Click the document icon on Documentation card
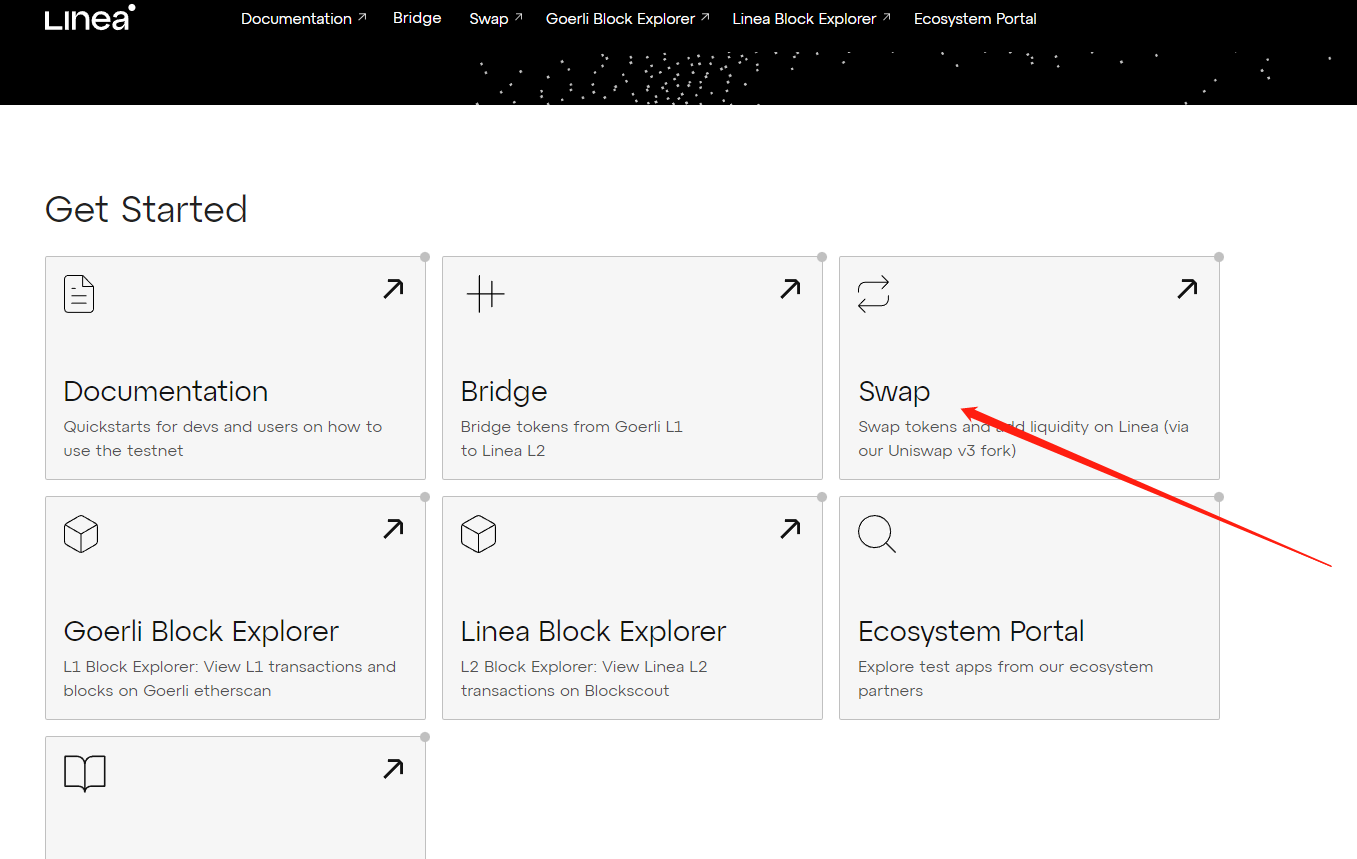 [x=79, y=294]
